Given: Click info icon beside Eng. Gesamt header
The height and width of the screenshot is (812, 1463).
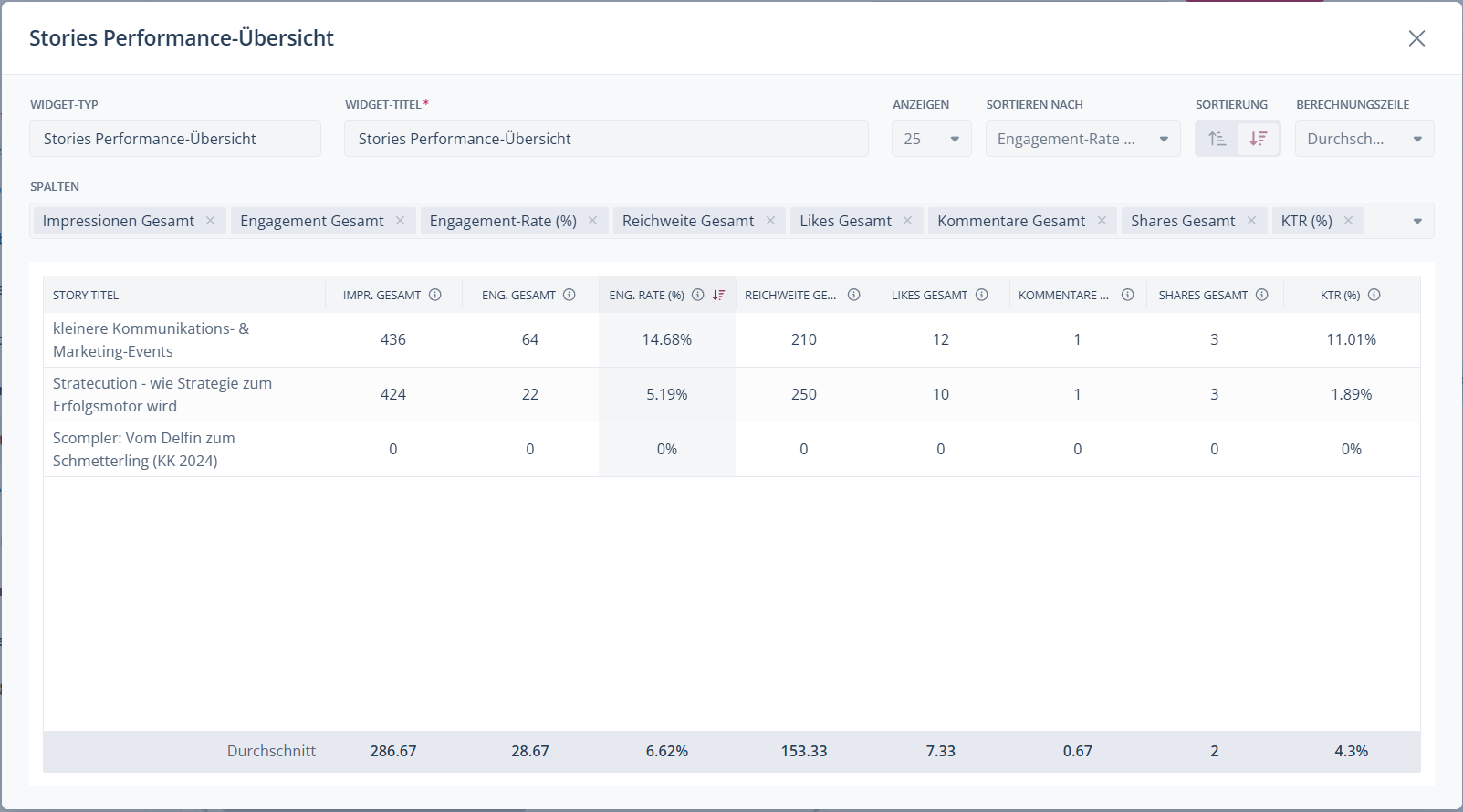Looking at the screenshot, I should pos(570,295).
